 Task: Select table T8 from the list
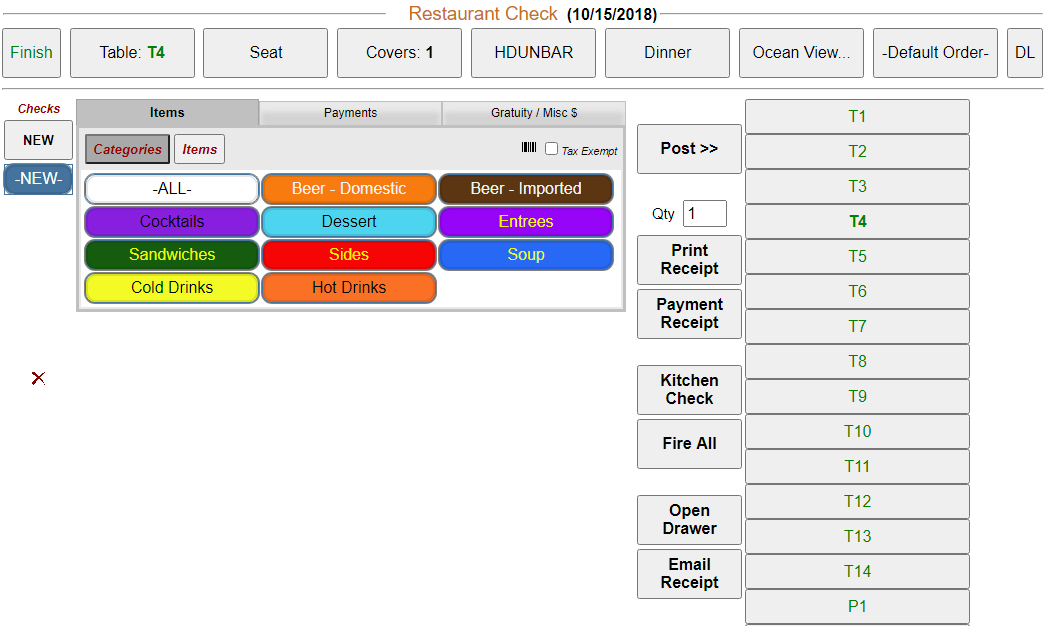[x=857, y=362]
